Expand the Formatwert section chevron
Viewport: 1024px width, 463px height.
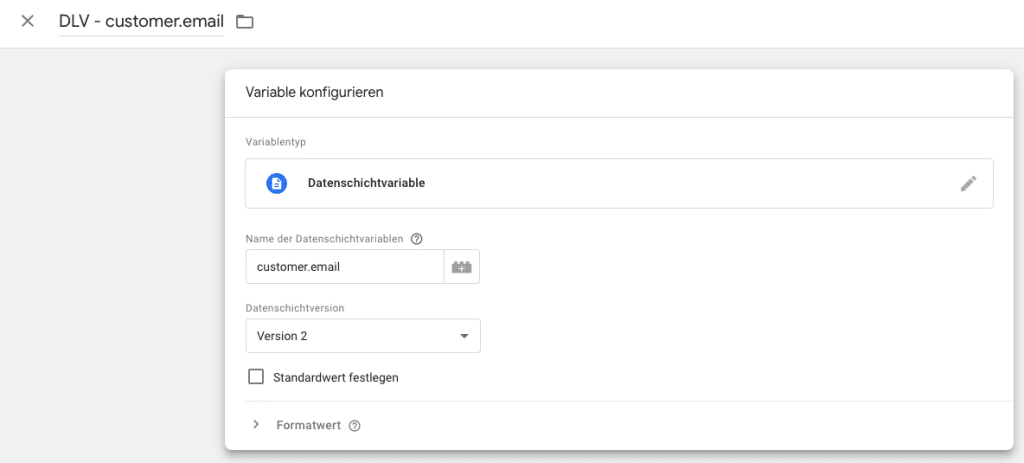[x=256, y=424]
